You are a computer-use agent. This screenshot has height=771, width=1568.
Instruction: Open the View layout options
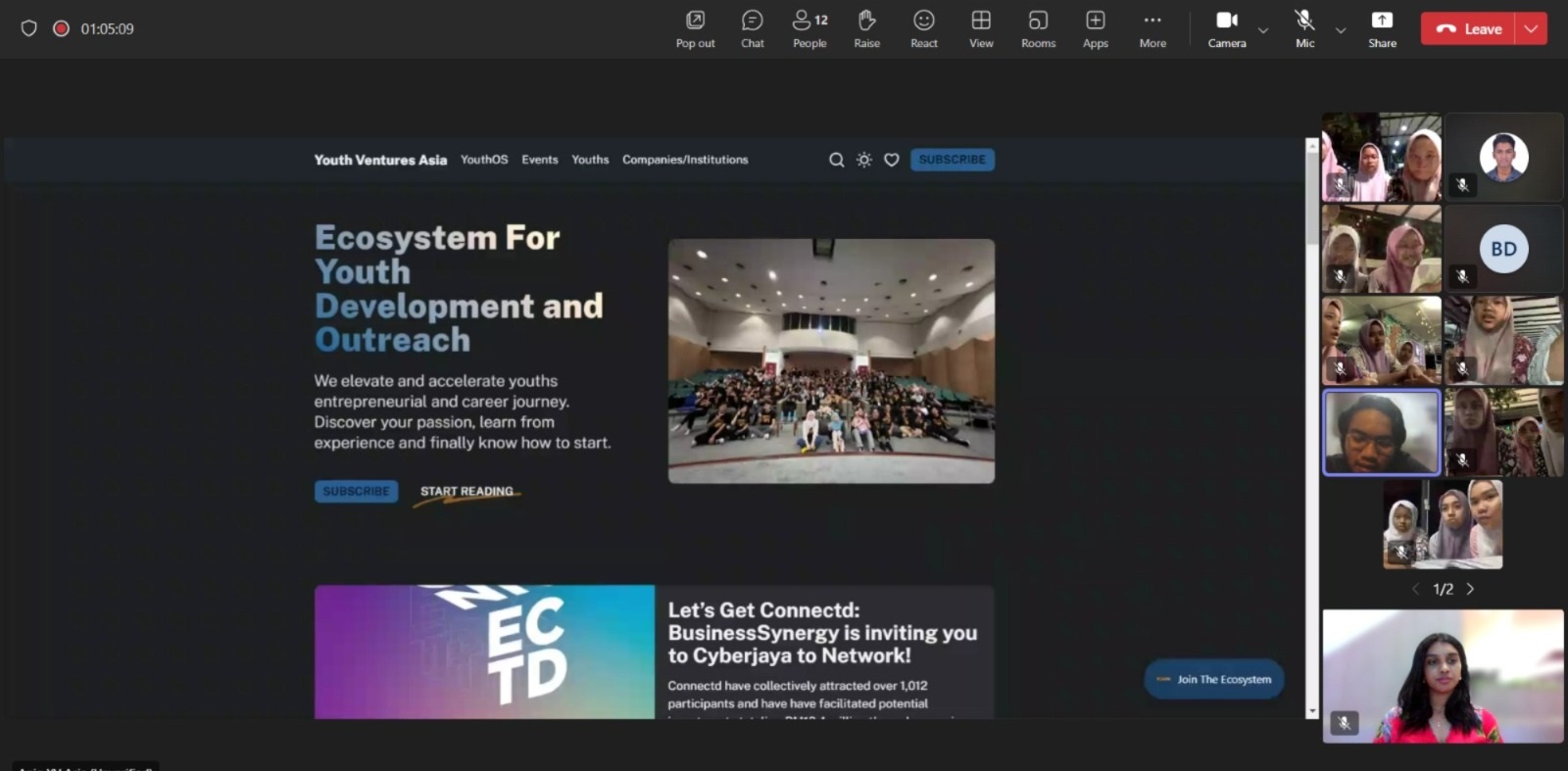point(981,28)
